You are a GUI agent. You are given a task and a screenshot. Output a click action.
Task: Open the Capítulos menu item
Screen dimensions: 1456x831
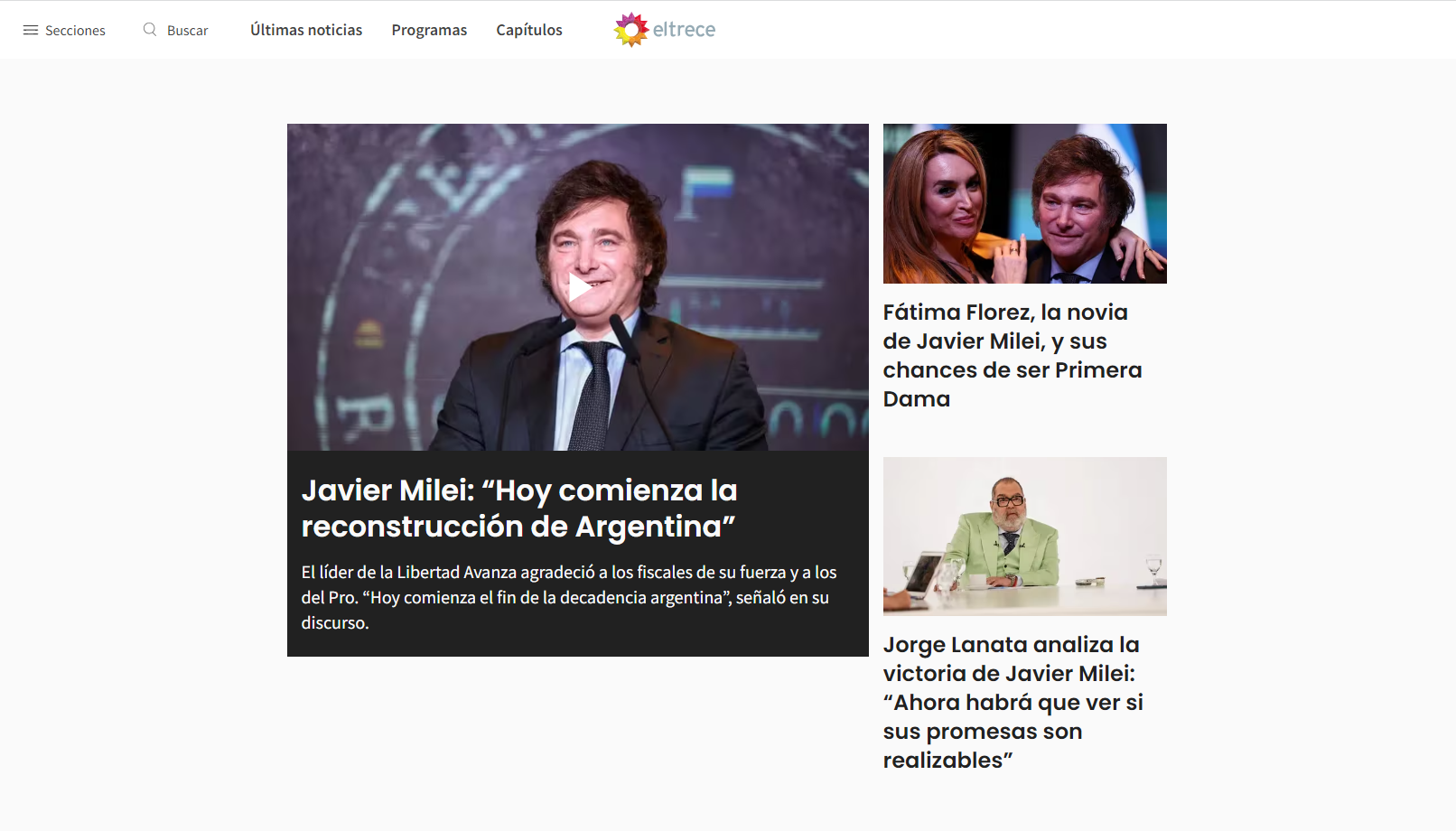(x=529, y=30)
